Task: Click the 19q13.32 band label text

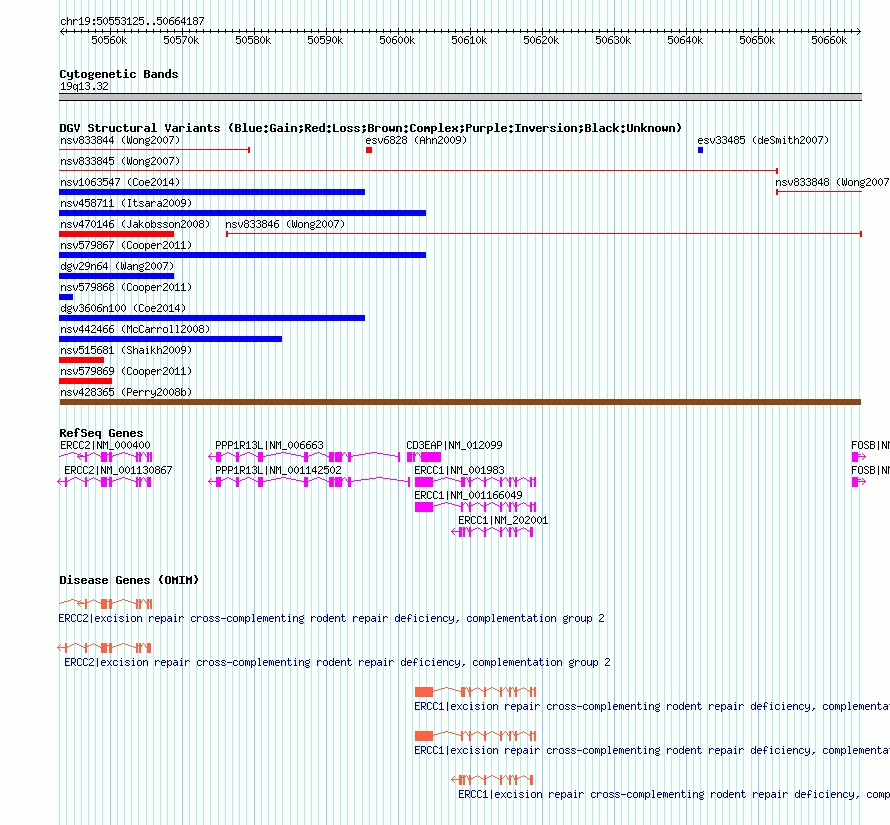Action: 84,86
